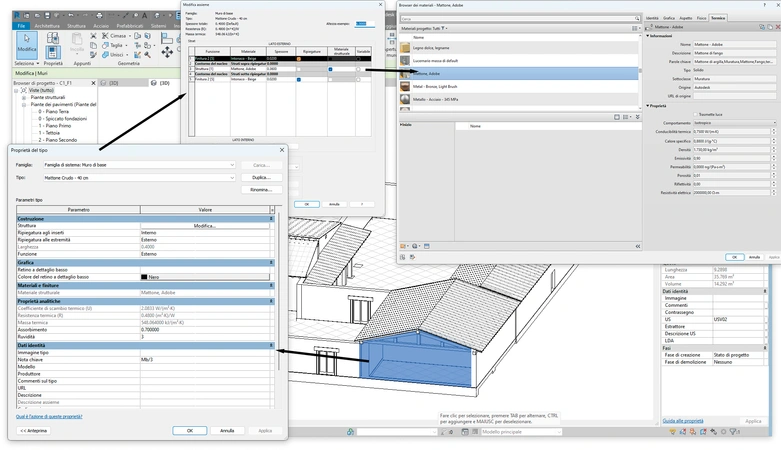
Task: Close the Browser di progetto panel with X
Action: pyautogui.click(x=93, y=83)
